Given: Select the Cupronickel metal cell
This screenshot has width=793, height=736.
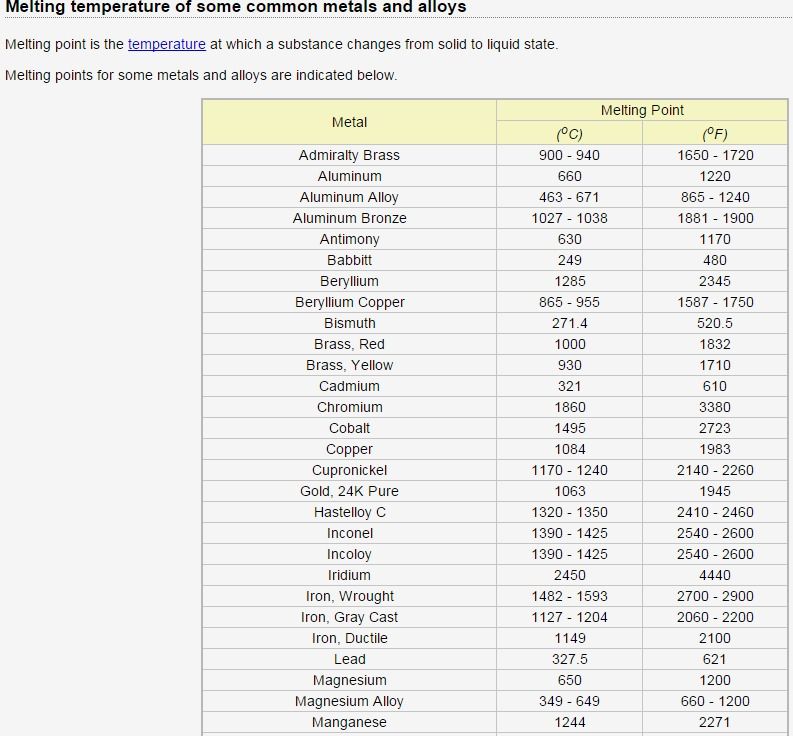Looking at the screenshot, I should [349, 470].
